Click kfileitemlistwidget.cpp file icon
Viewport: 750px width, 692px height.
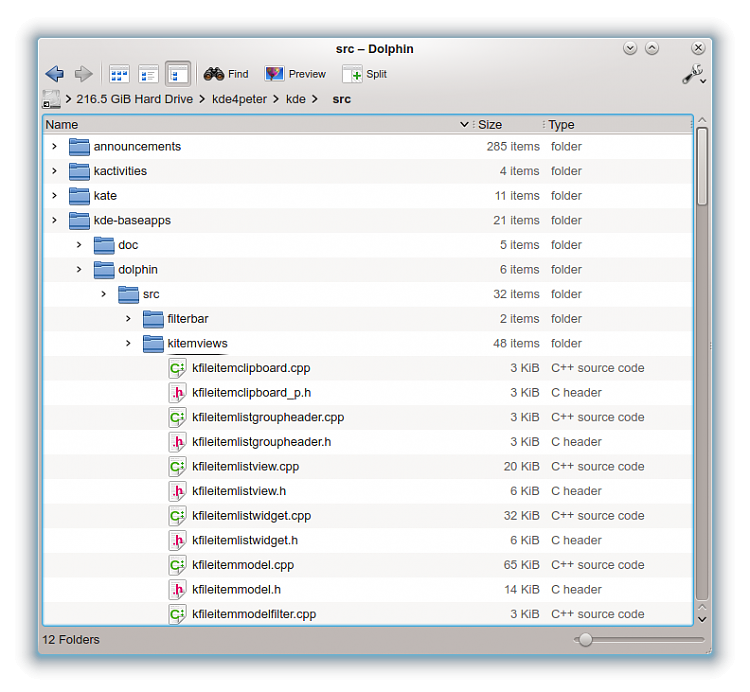pos(177,516)
